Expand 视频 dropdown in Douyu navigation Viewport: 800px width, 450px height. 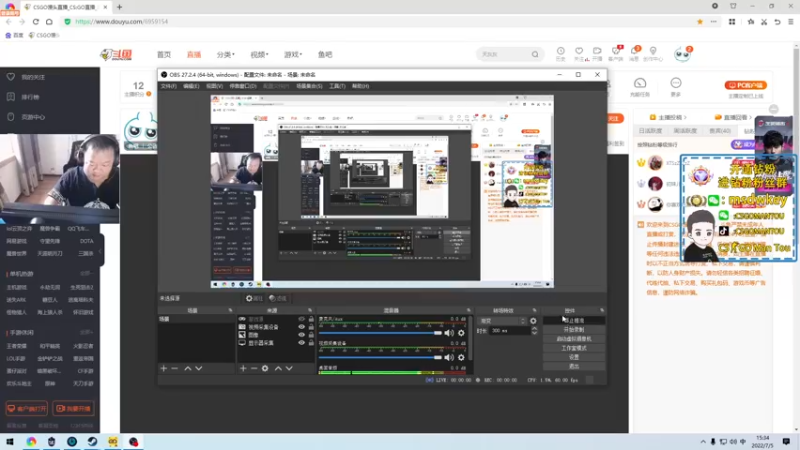(259, 55)
